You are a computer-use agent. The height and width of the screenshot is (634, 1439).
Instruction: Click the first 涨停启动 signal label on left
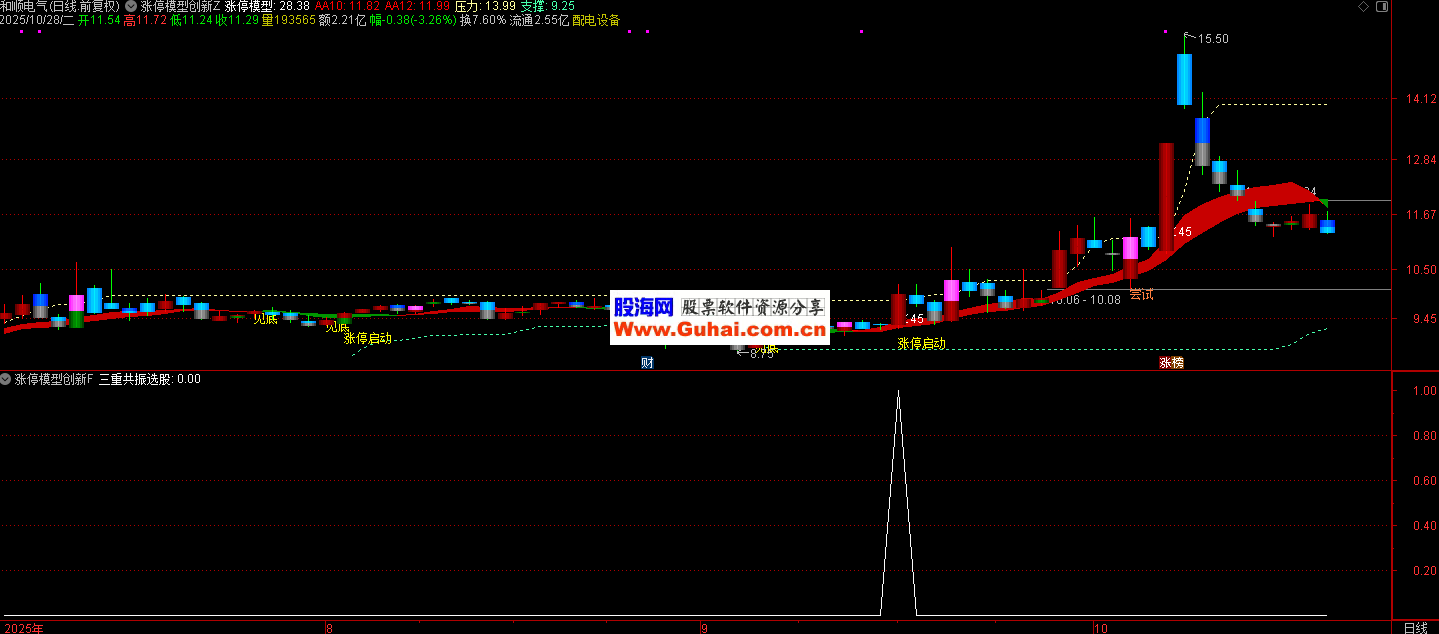367,338
